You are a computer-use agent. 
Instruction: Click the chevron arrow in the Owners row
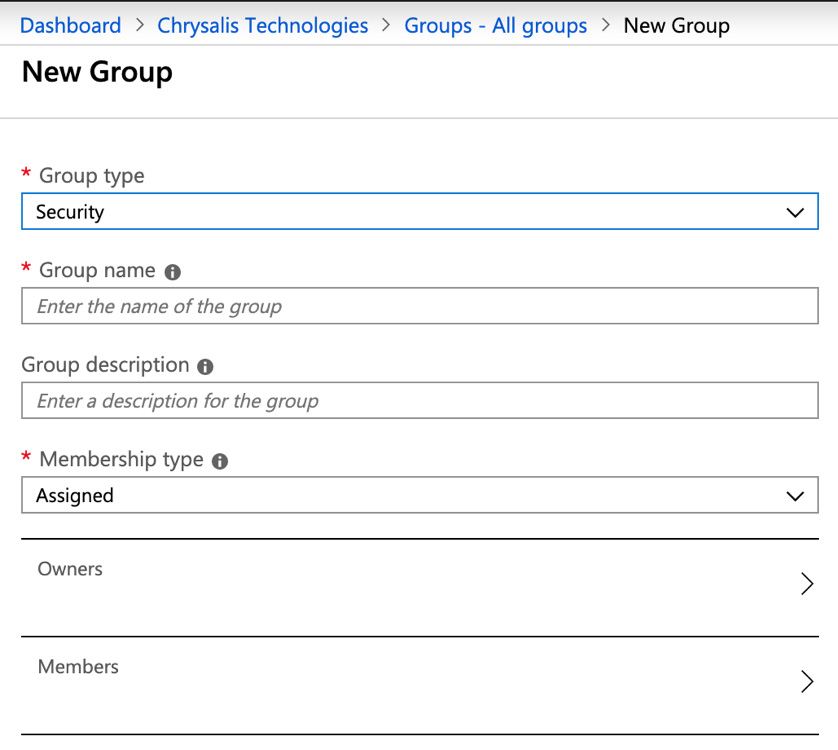(x=807, y=584)
